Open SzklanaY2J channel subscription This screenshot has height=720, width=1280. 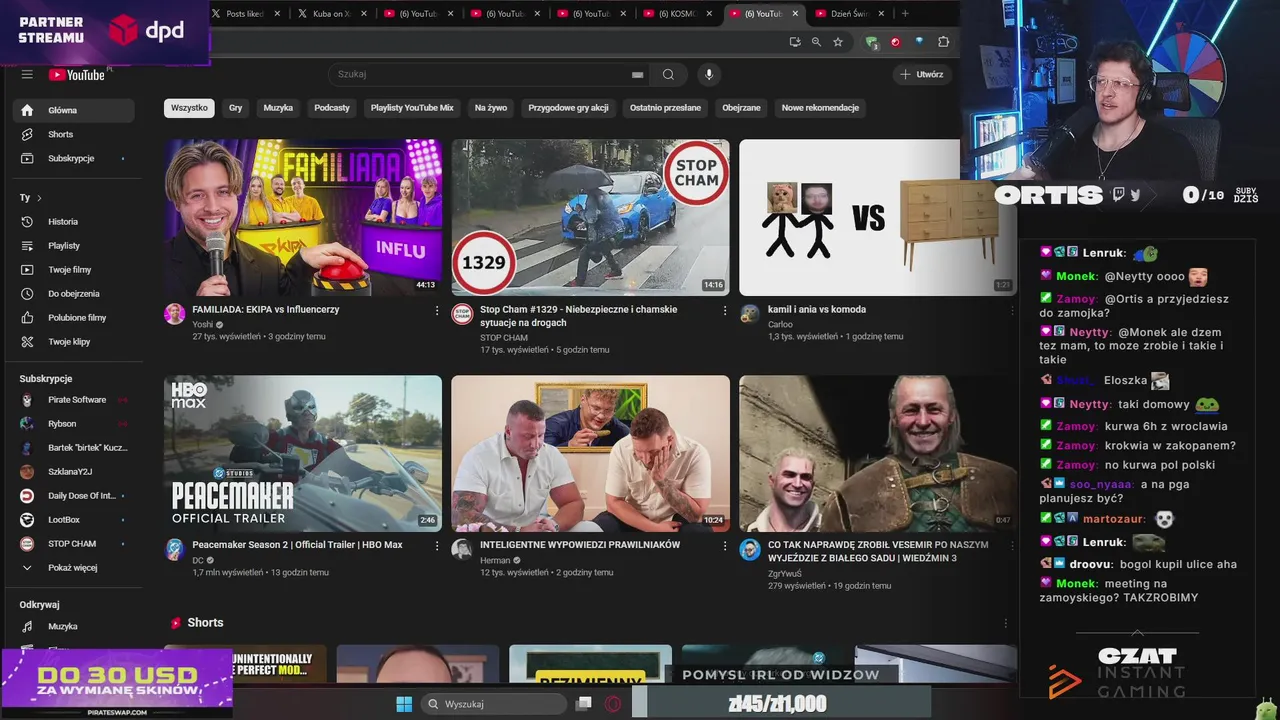(x=73, y=471)
